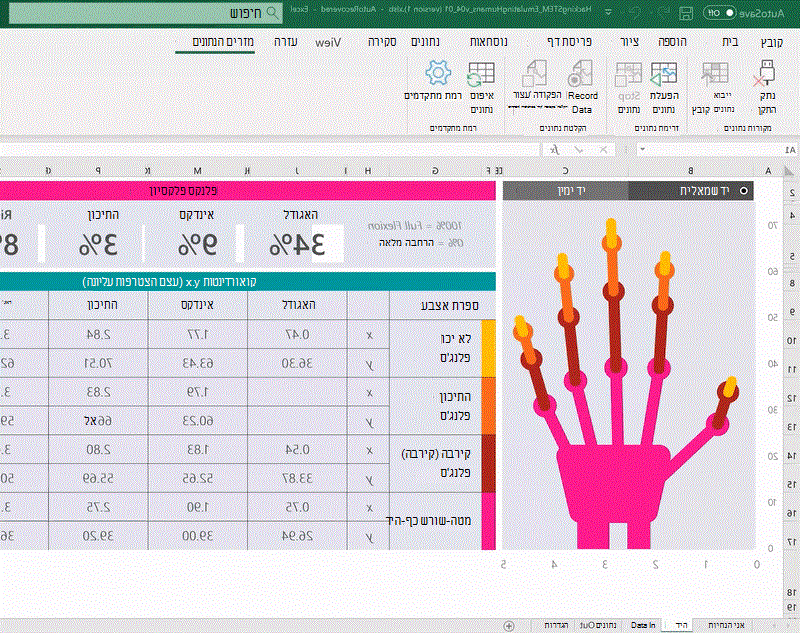Click the insert function fx icon
800x633 pixels.
(x=555, y=149)
